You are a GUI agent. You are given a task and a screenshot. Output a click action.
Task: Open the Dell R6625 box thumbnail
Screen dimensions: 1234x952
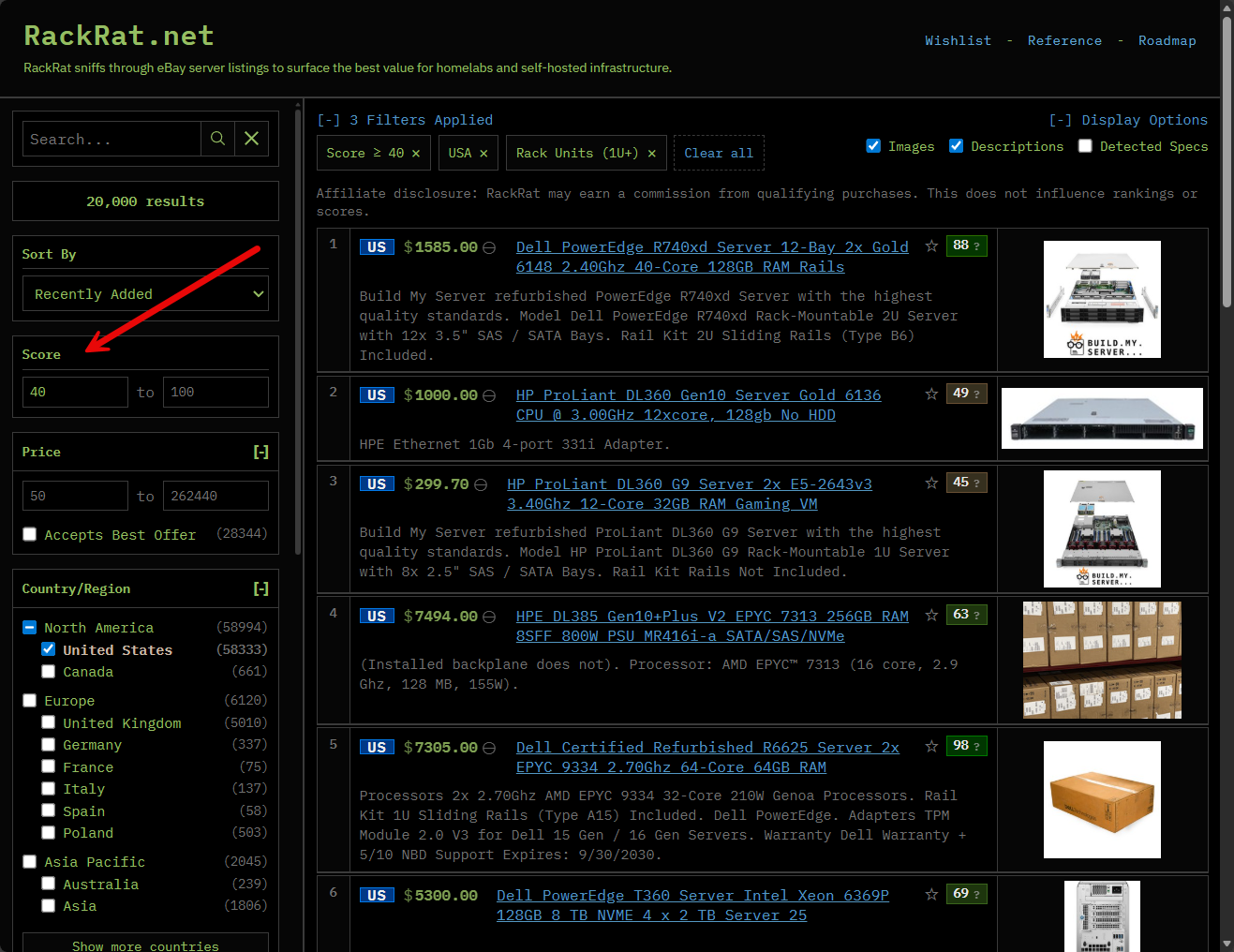pos(1102,799)
